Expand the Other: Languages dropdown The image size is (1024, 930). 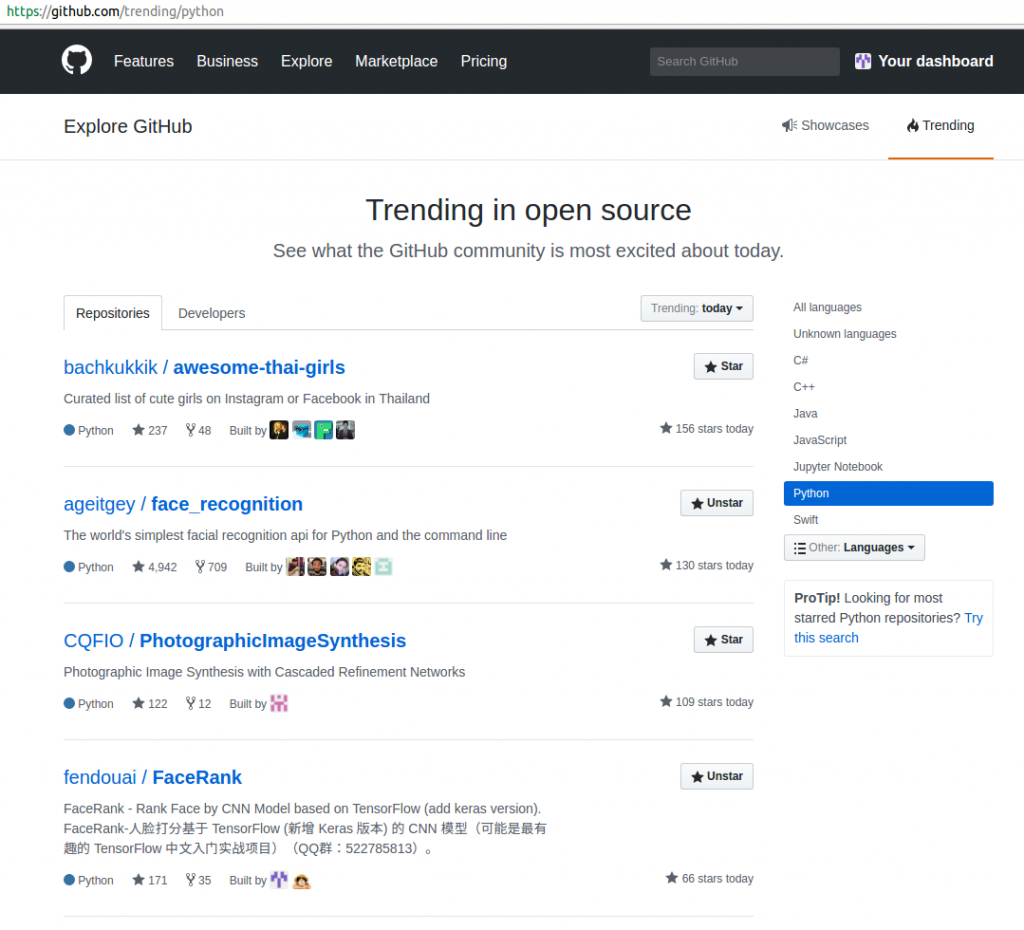pyautogui.click(x=854, y=547)
